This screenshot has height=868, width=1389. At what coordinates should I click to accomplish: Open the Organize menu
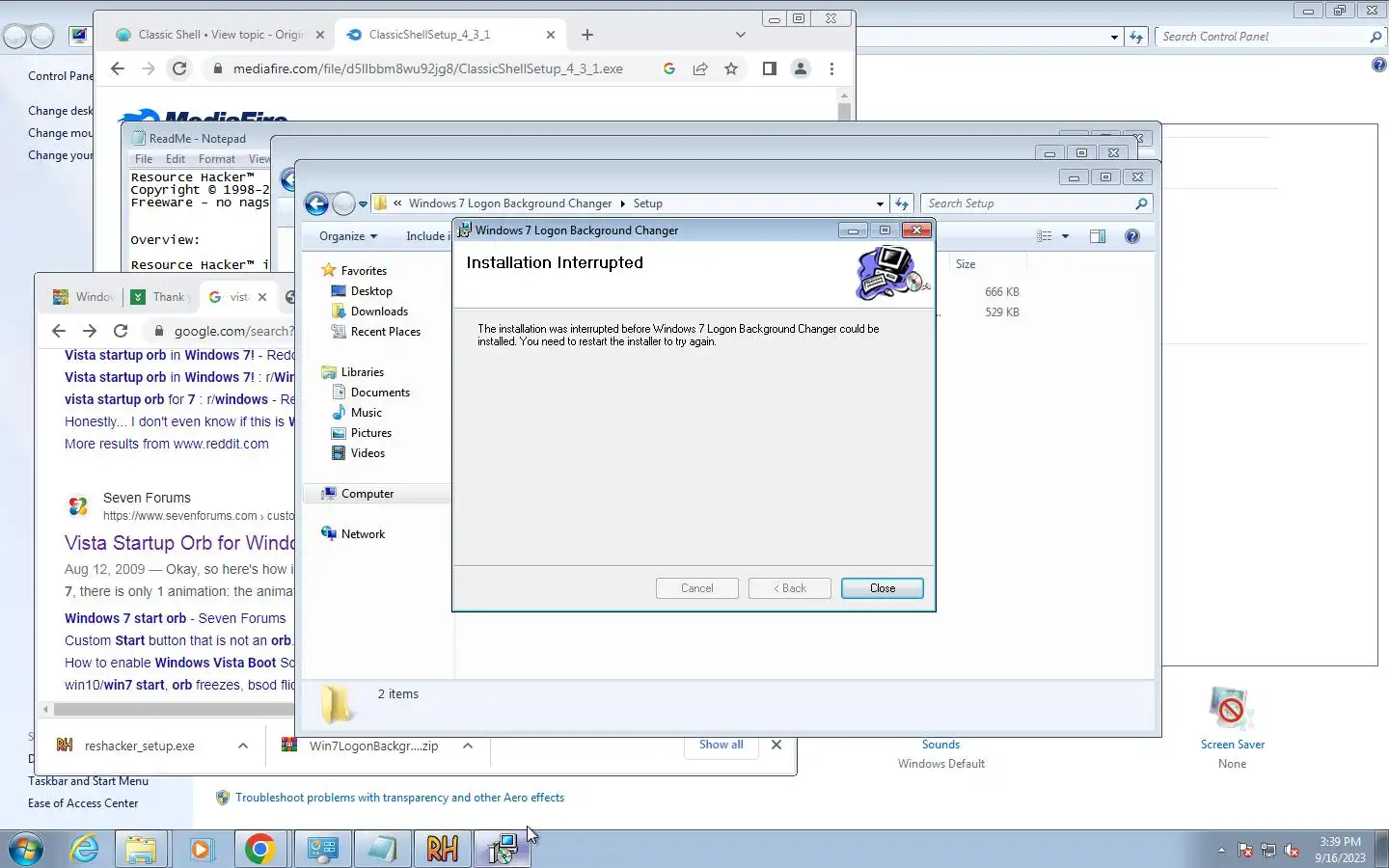(x=348, y=236)
